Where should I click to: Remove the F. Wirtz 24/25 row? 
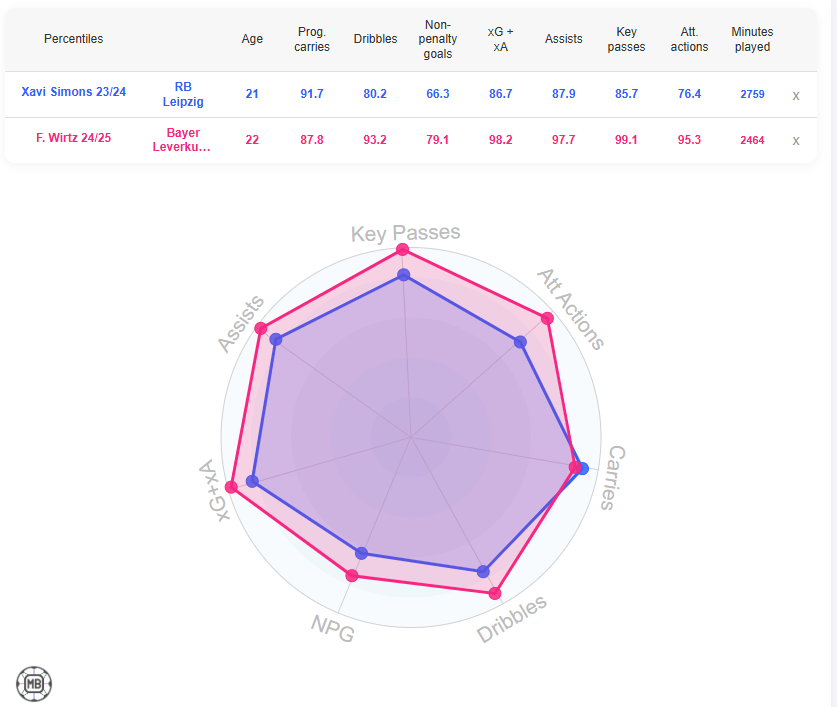click(796, 140)
